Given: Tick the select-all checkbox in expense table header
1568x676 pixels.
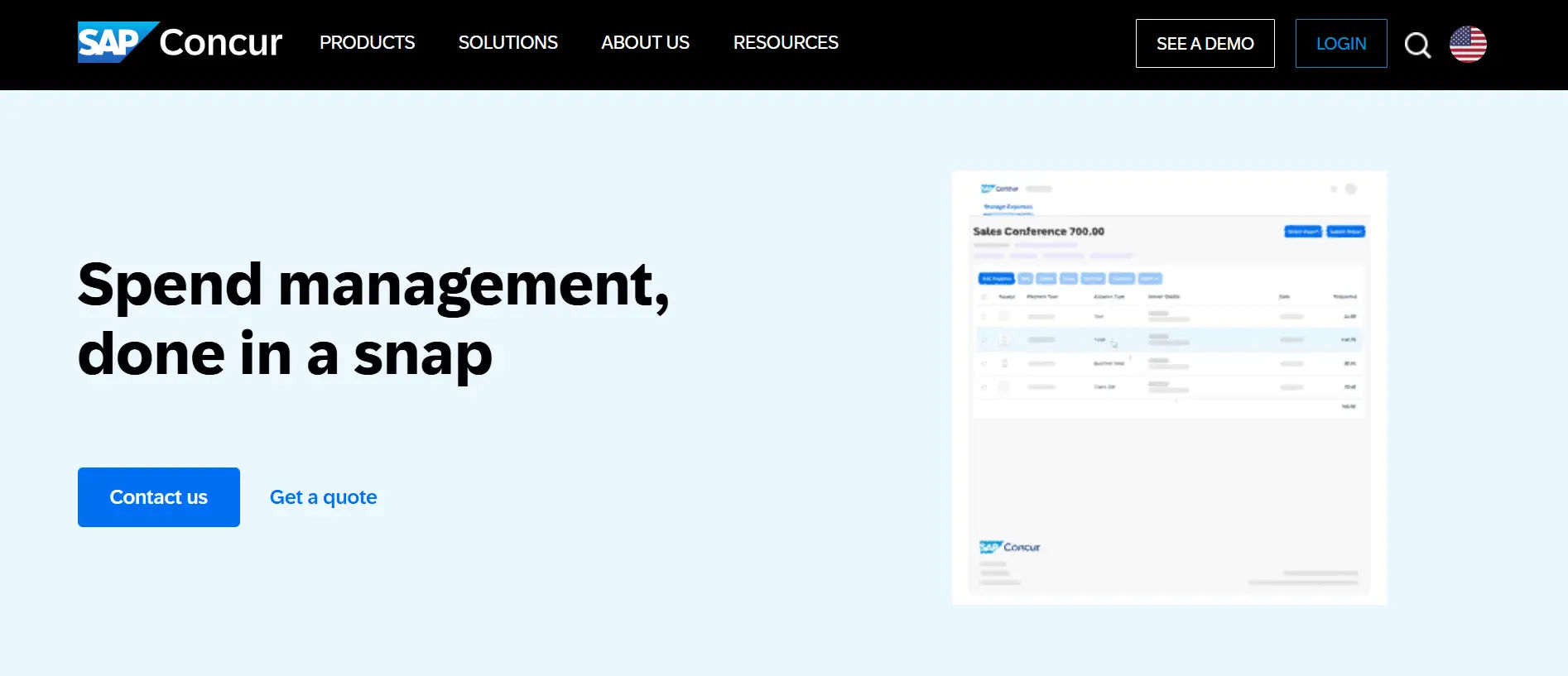Looking at the screenshot, I should pyautogui.click(x=984, y=296).
